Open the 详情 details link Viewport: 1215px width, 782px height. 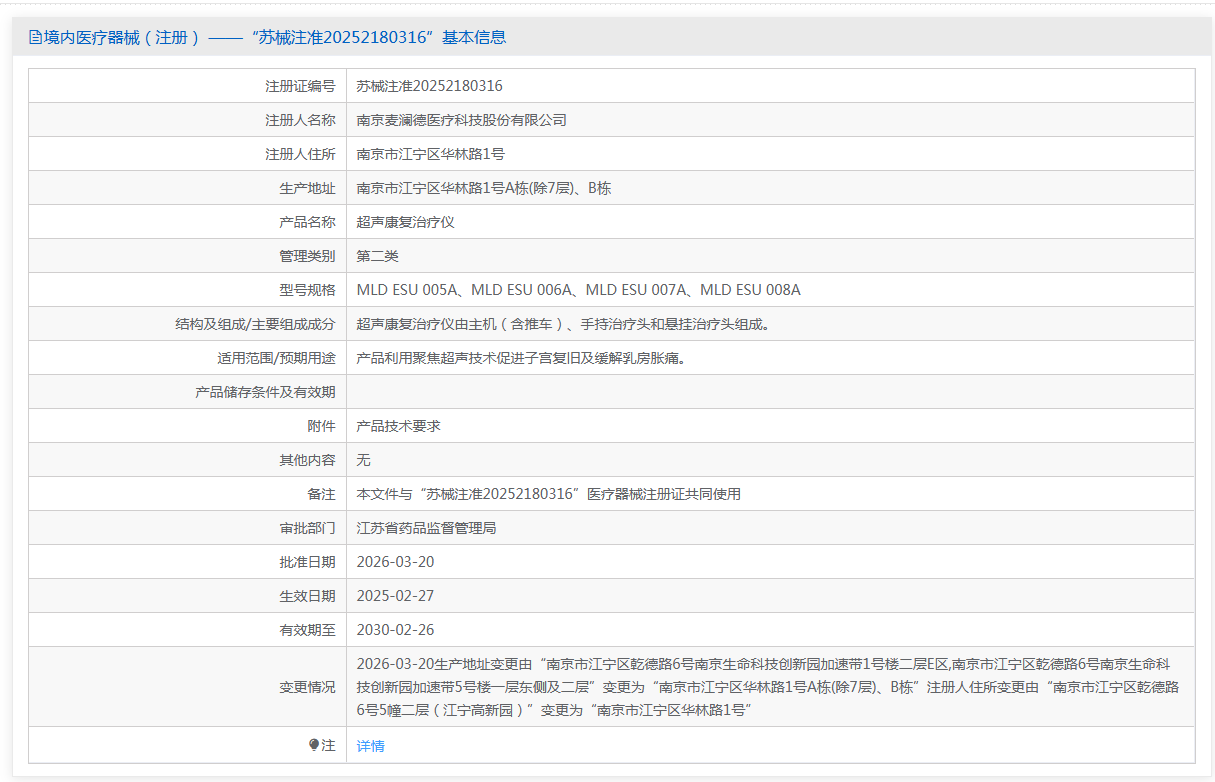point(370,746)
